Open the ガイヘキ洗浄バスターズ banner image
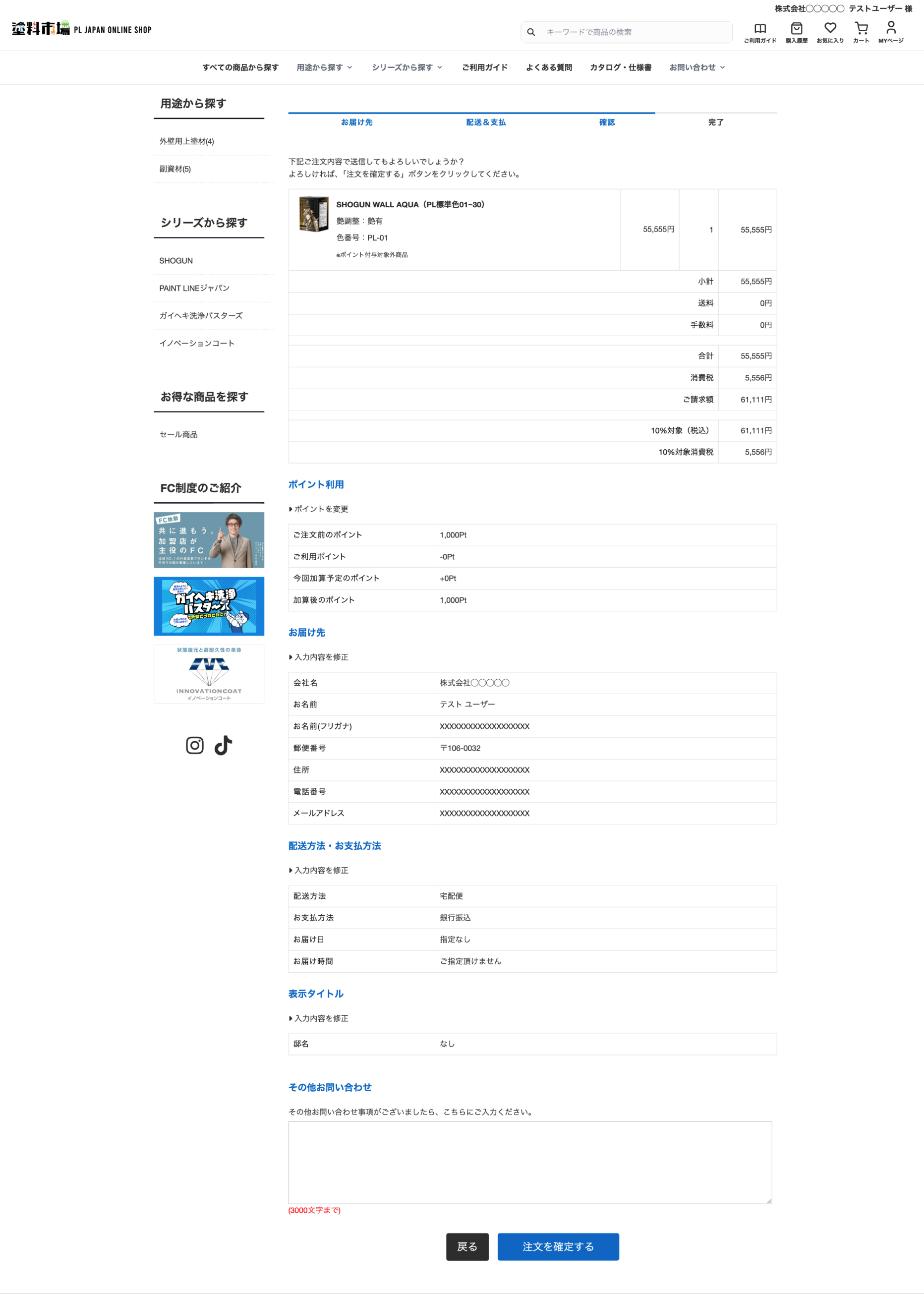924x1294 pixels. [209, 606]
